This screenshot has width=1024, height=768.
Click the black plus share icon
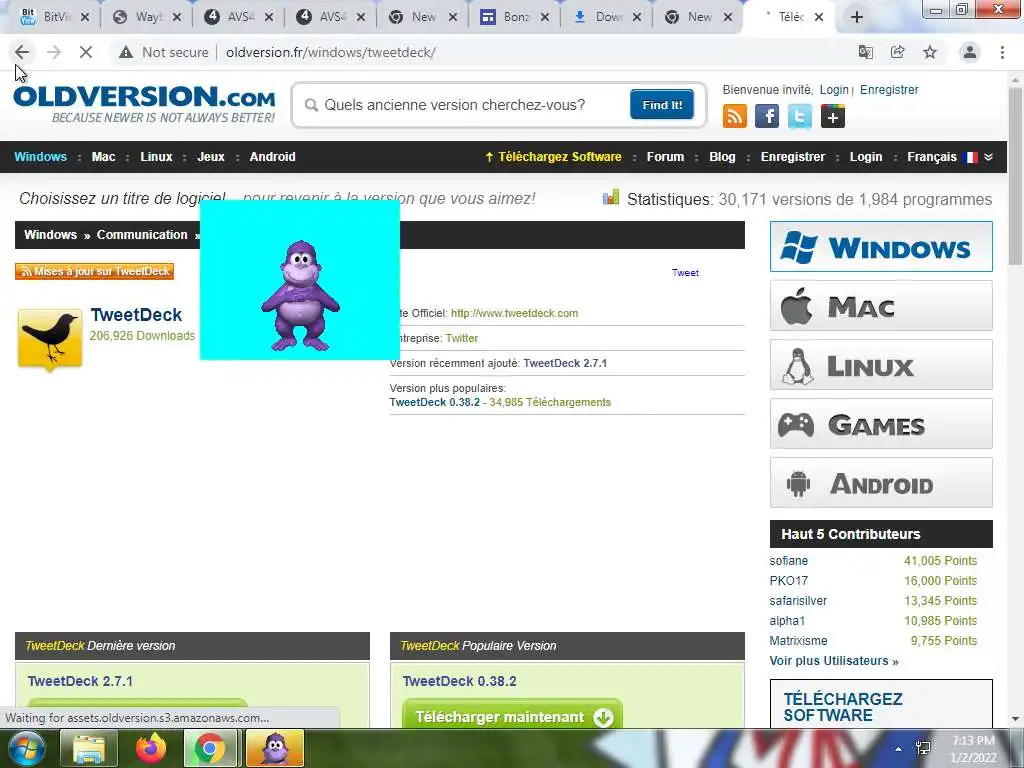[x=833, y=117]
